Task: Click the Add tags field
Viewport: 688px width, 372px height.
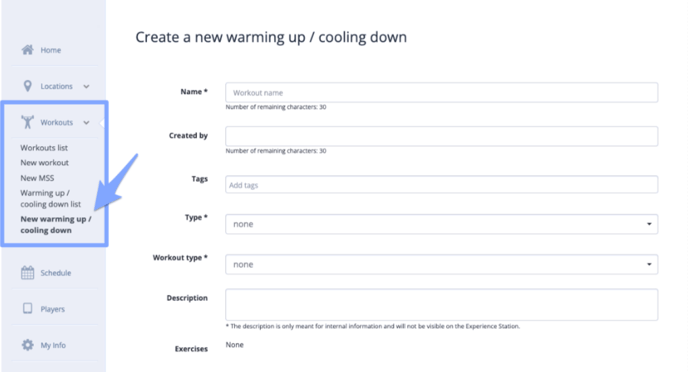Action: (441, 185)
